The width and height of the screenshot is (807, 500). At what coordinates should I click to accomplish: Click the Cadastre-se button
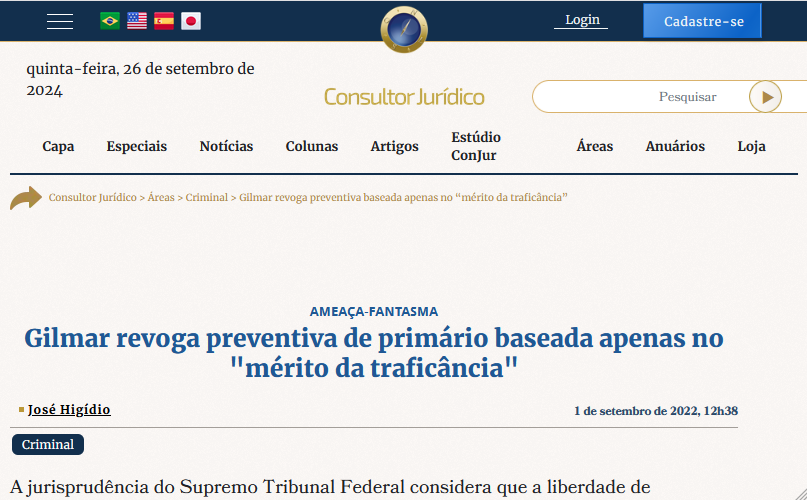703,21
